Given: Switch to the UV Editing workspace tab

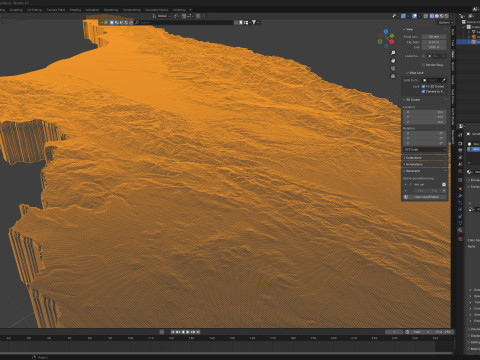Looking at the screenshot, I should coord(34,10).
